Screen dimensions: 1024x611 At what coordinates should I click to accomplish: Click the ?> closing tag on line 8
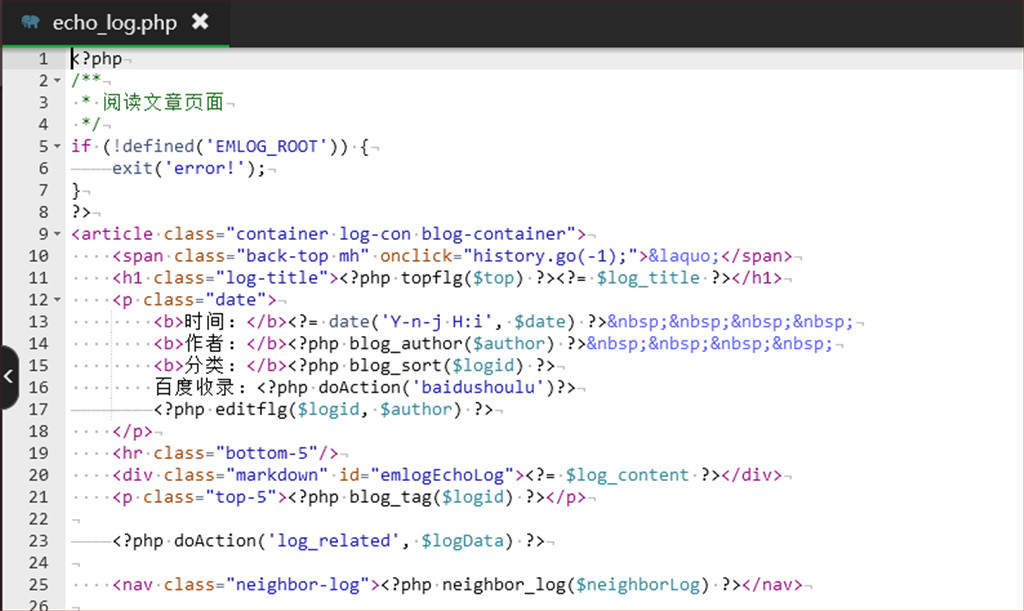tap(81, 212)
